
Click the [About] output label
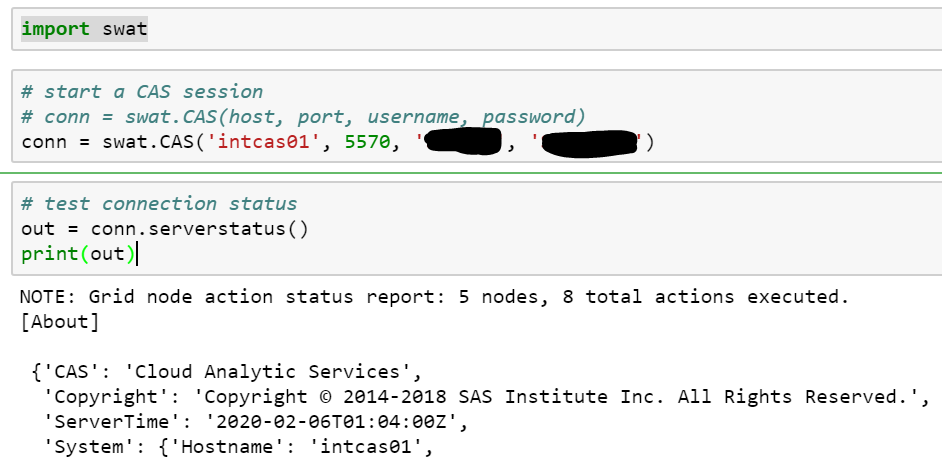coord(59,321)
